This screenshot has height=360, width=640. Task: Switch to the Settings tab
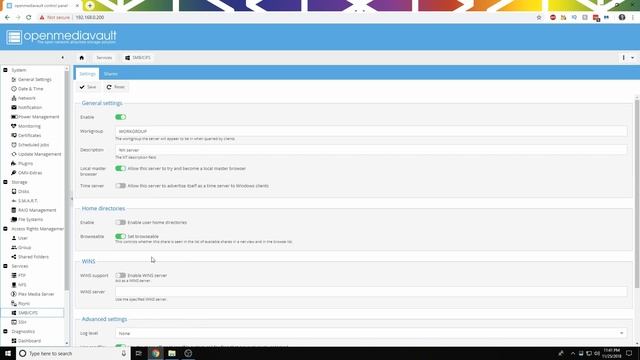tap(87, 74)
